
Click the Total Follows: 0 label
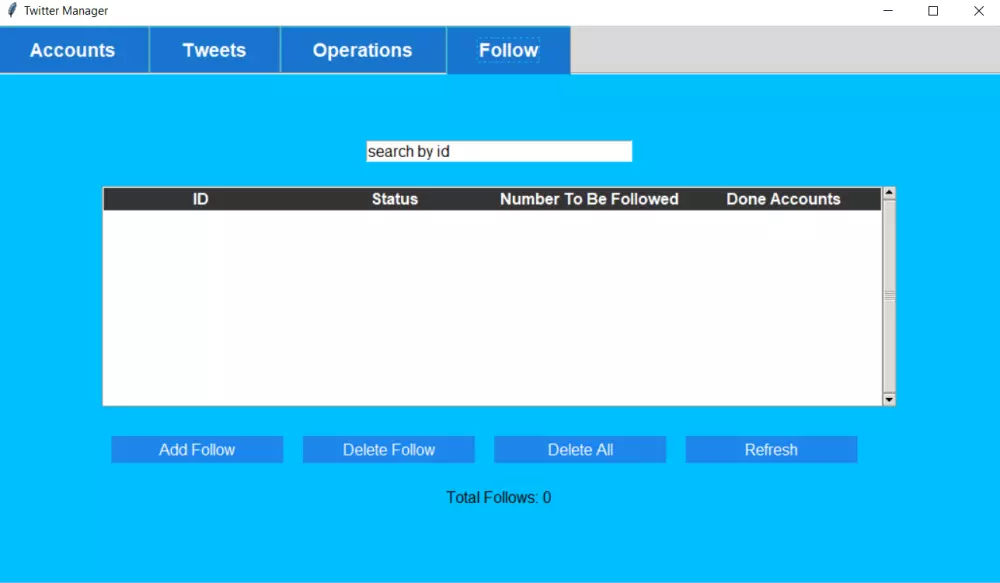(499, 498)
